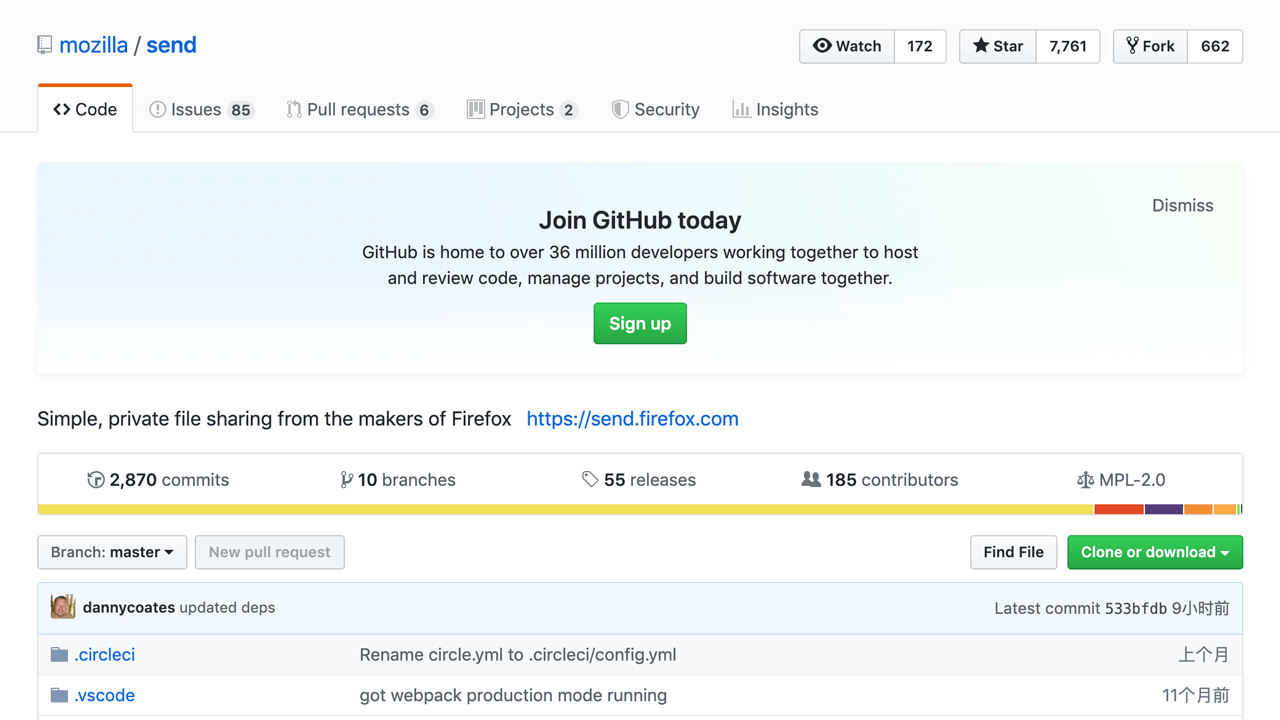Dismiss the Join GitHub banner
The height and width of the screenshot is (720, 1280).
[x=1182, y=205]
